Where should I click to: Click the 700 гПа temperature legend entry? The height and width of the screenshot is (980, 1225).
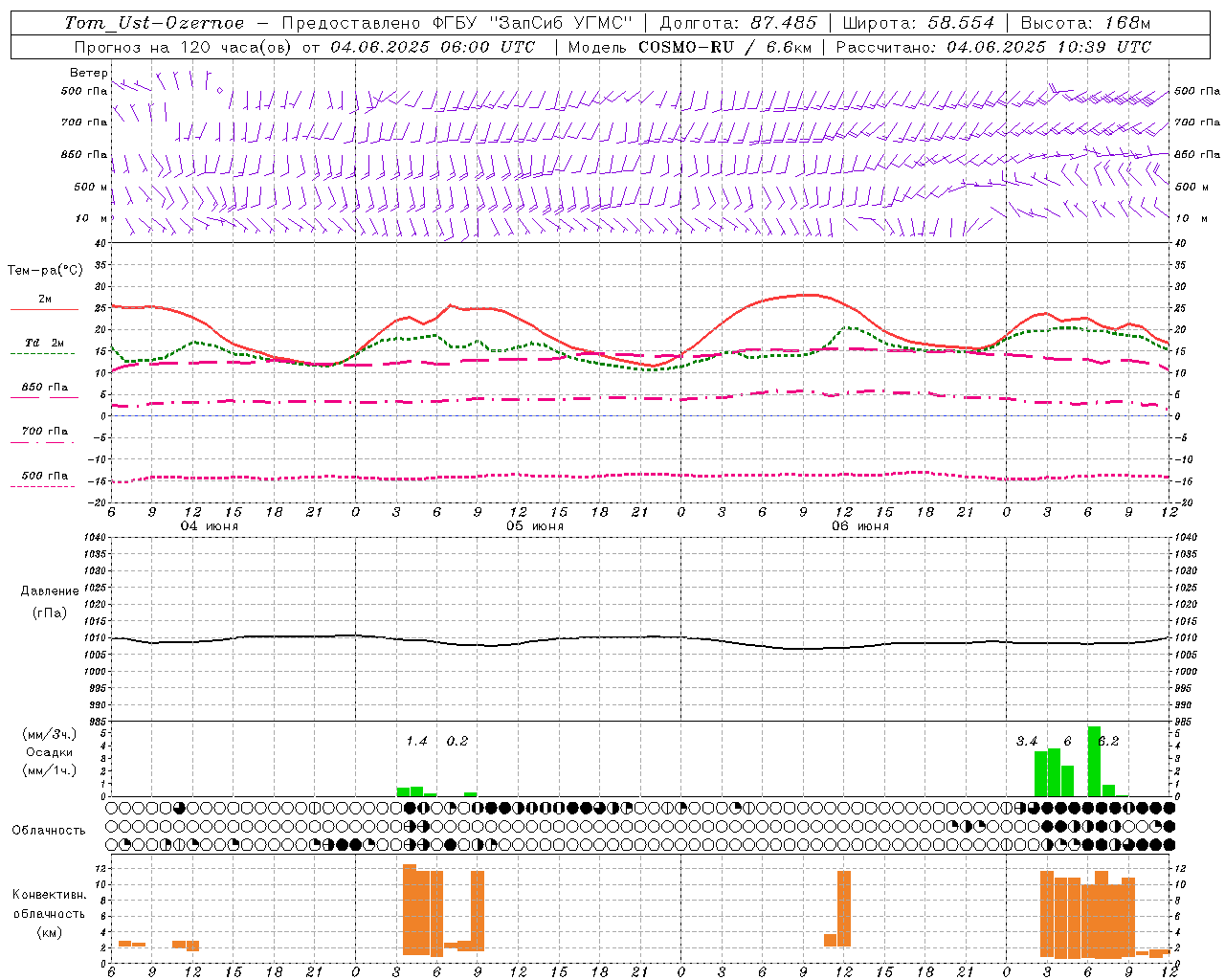click(x=44, y=432)
